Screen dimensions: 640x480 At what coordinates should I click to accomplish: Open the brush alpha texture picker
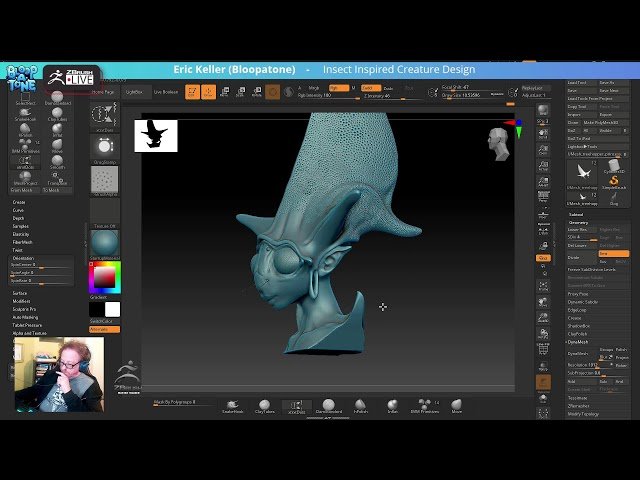pos(104,181)
